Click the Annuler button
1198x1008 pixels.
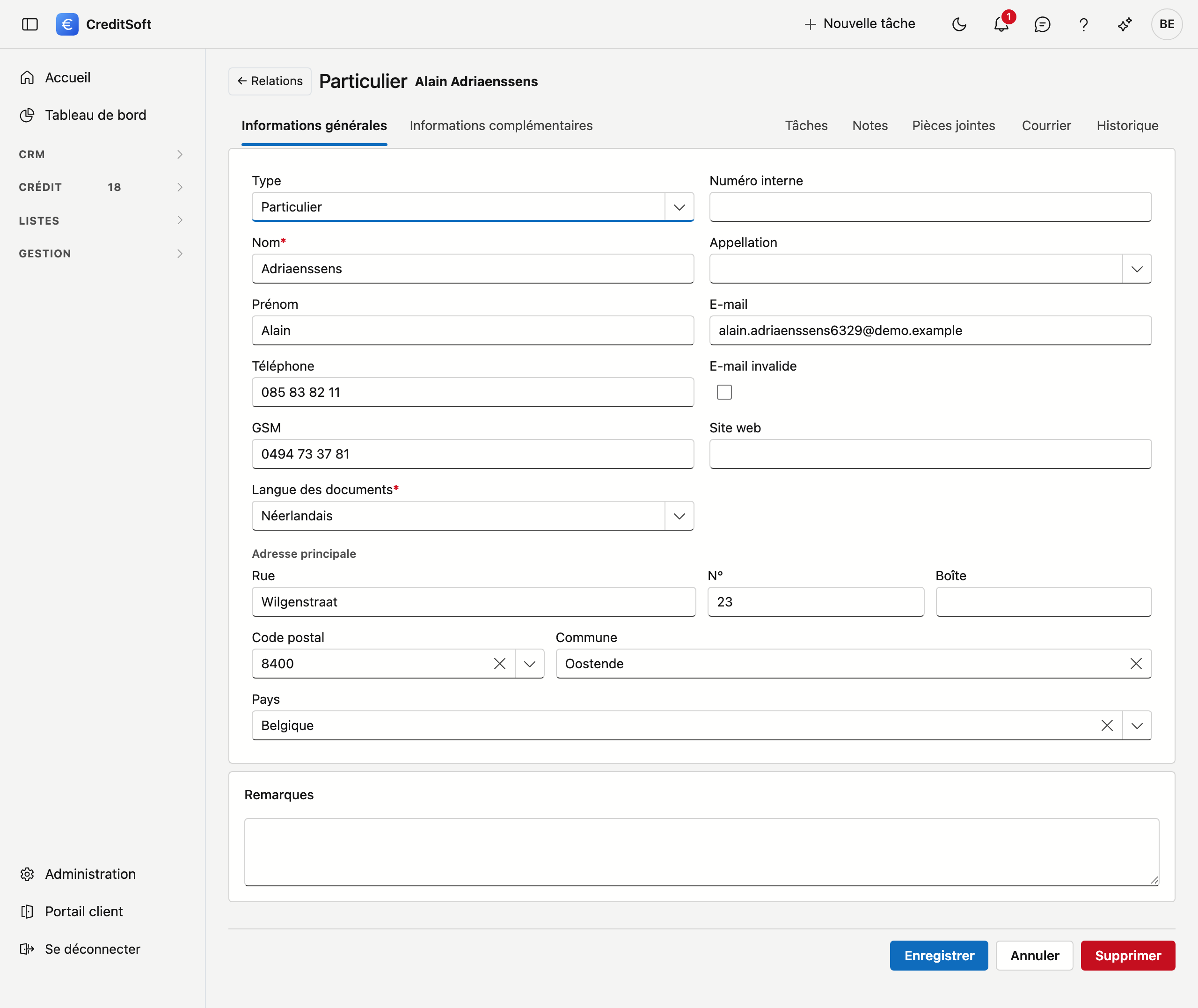pyautogui.click(x=1034, y=956)
